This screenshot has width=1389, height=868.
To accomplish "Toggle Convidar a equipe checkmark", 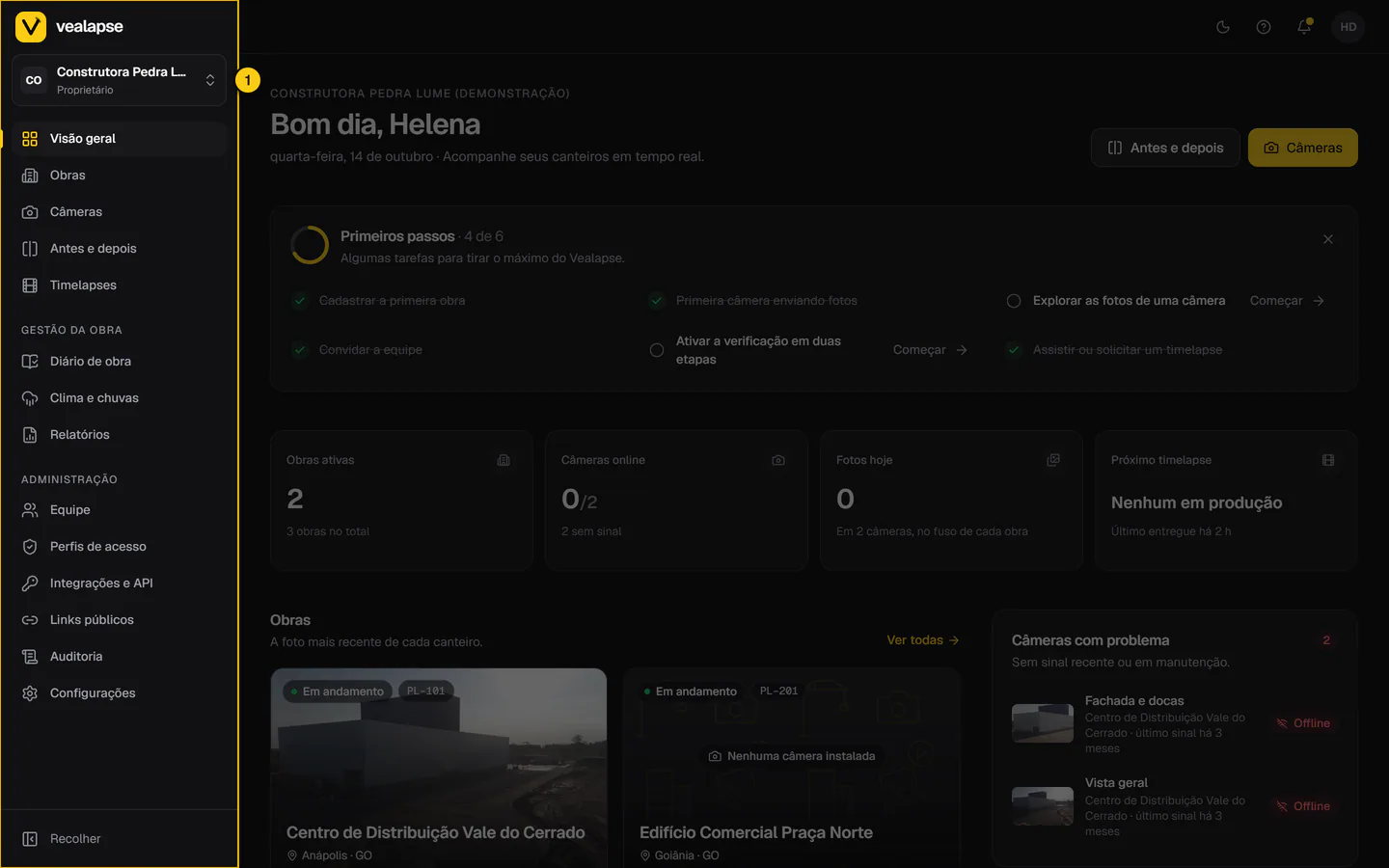I will pyautogui.click(x=300, y=350).
